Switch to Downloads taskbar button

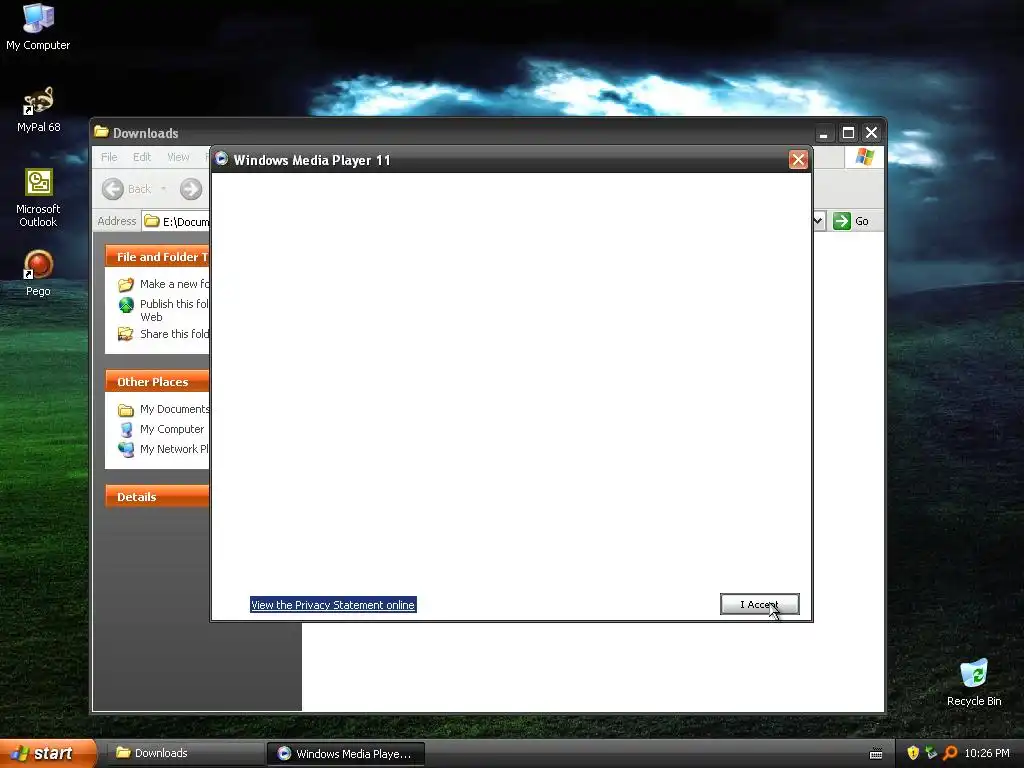pos(185,753)
